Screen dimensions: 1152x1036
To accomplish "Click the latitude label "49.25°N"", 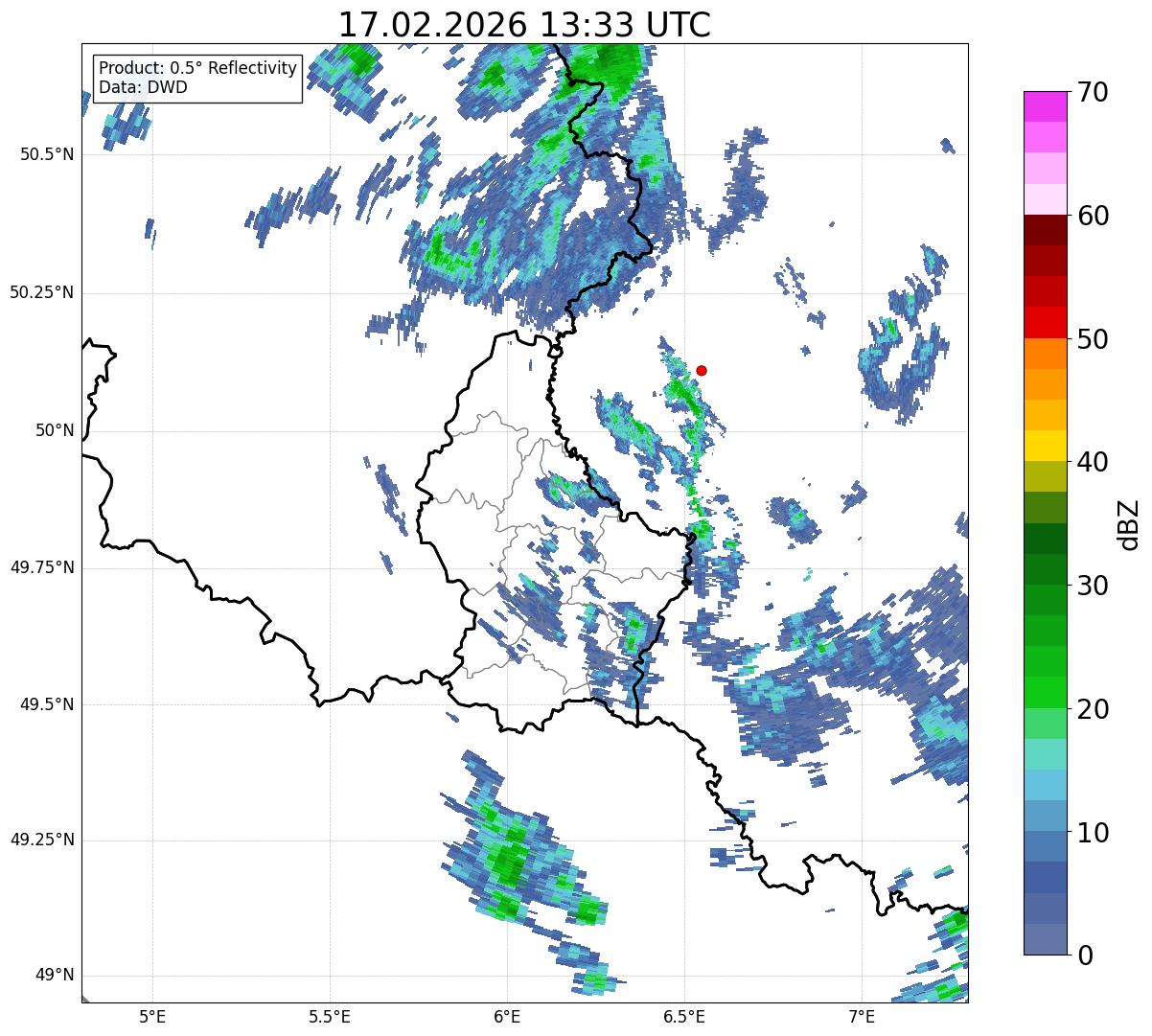I will tap(41, 840).
